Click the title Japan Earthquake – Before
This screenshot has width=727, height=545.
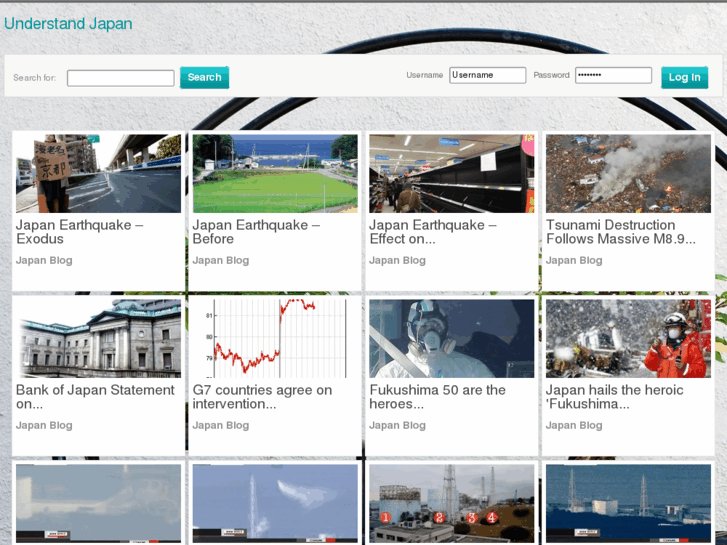pyautogui.click(x=256, y=232)
